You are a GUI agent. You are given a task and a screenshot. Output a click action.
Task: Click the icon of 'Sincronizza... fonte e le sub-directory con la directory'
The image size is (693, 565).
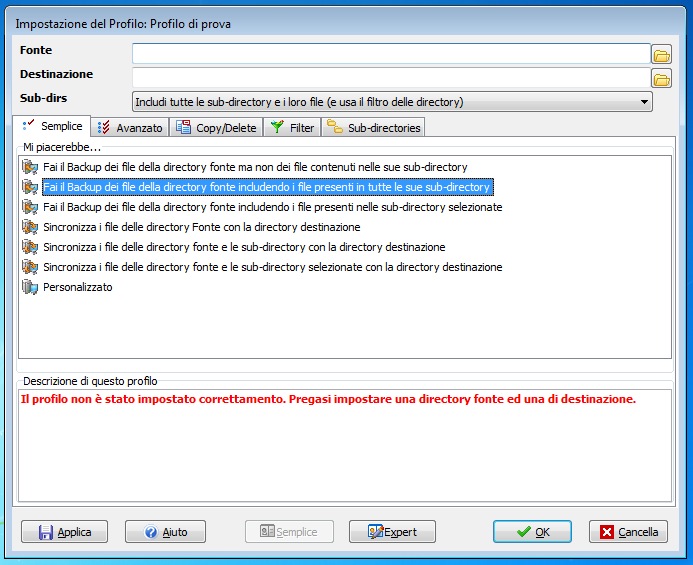tap(30, 247)
